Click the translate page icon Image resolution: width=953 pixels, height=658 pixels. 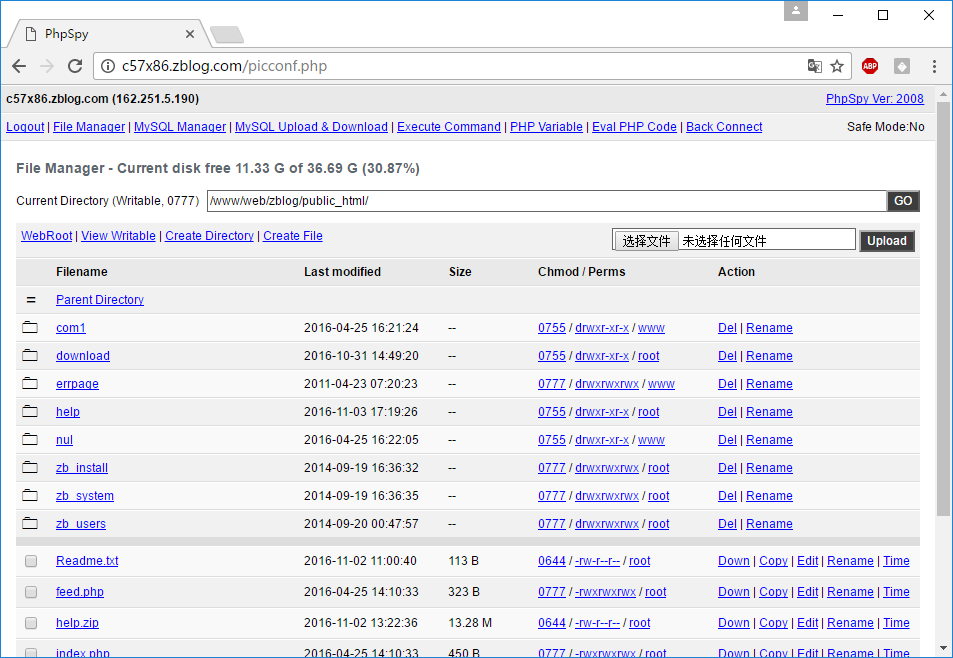[815, 66]
